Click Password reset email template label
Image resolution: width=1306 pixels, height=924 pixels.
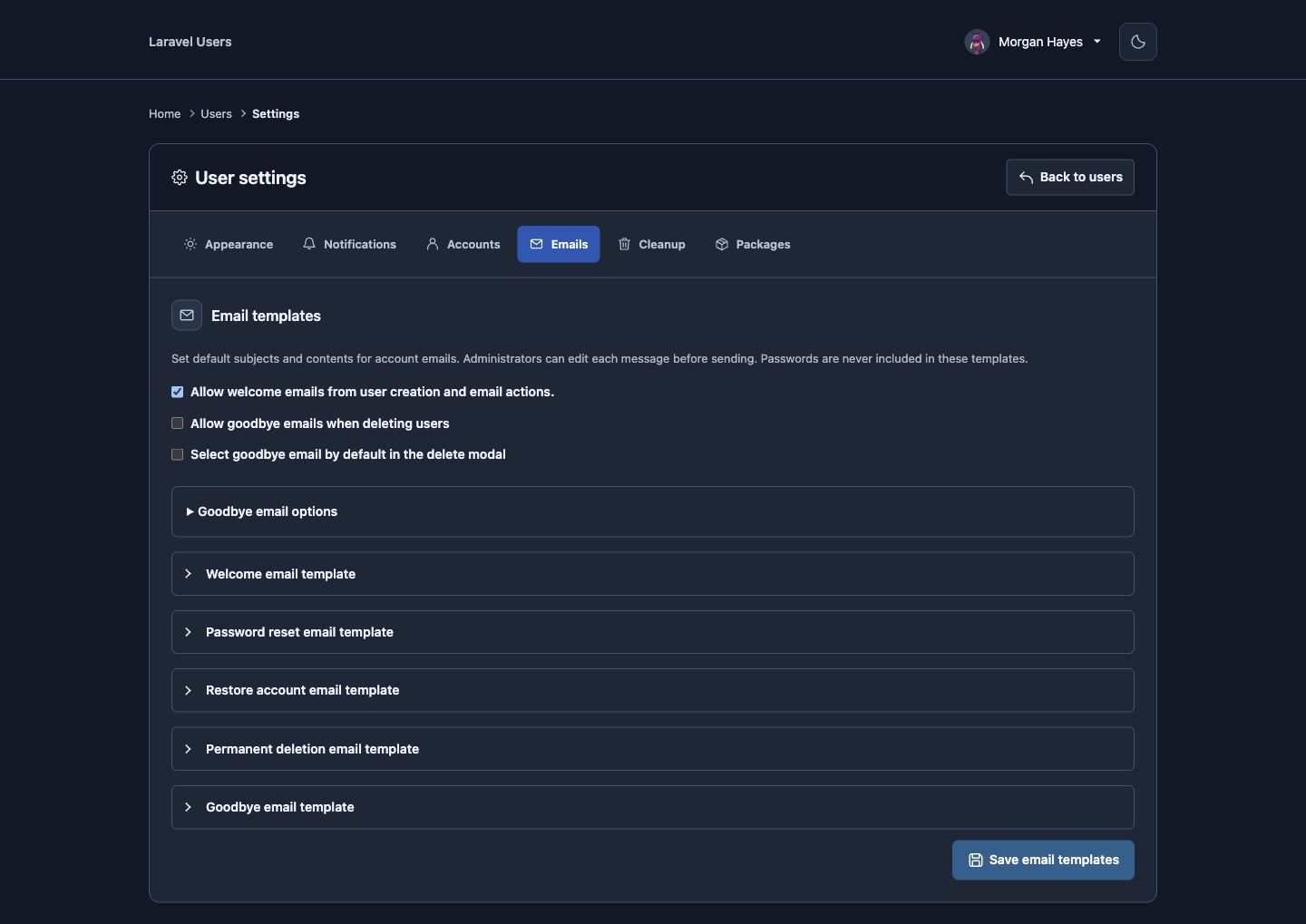(x=299, y=632)
